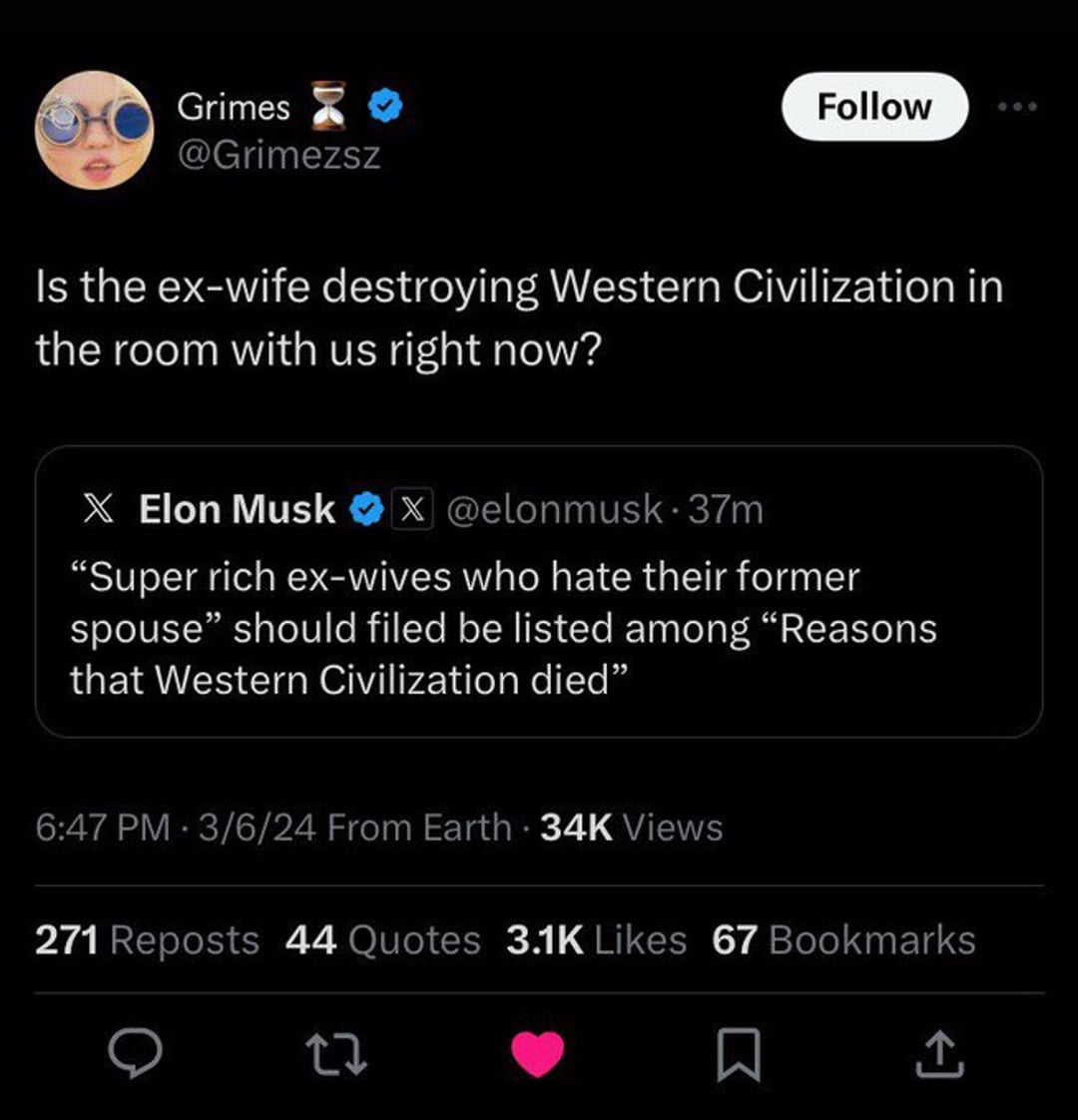Click the blue verified badge by Grimes
Viewport: 1078px width, 1120px height.
pyautogui.click(x=387, y=106)
